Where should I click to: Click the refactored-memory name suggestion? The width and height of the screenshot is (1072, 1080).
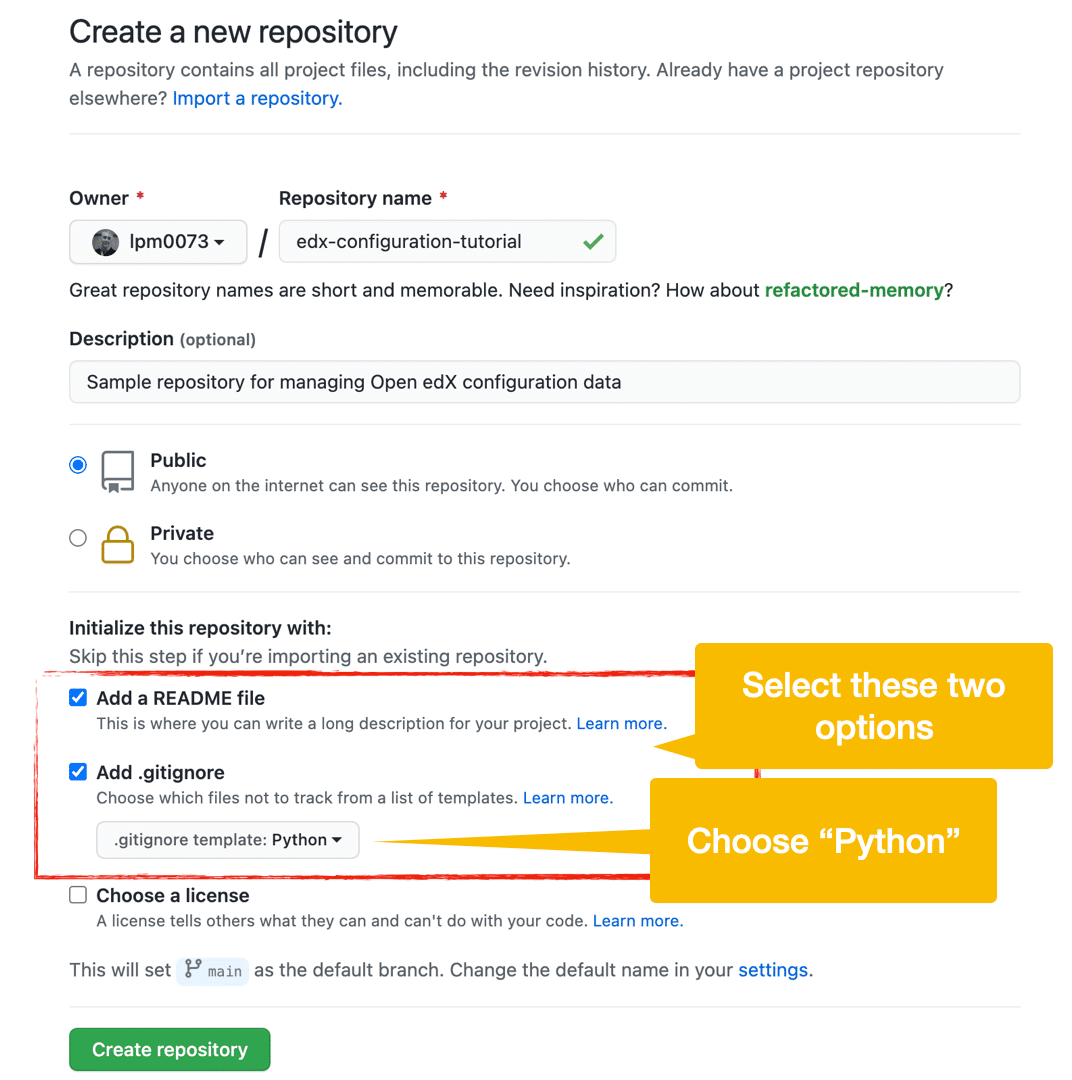[x=854, y=290]
